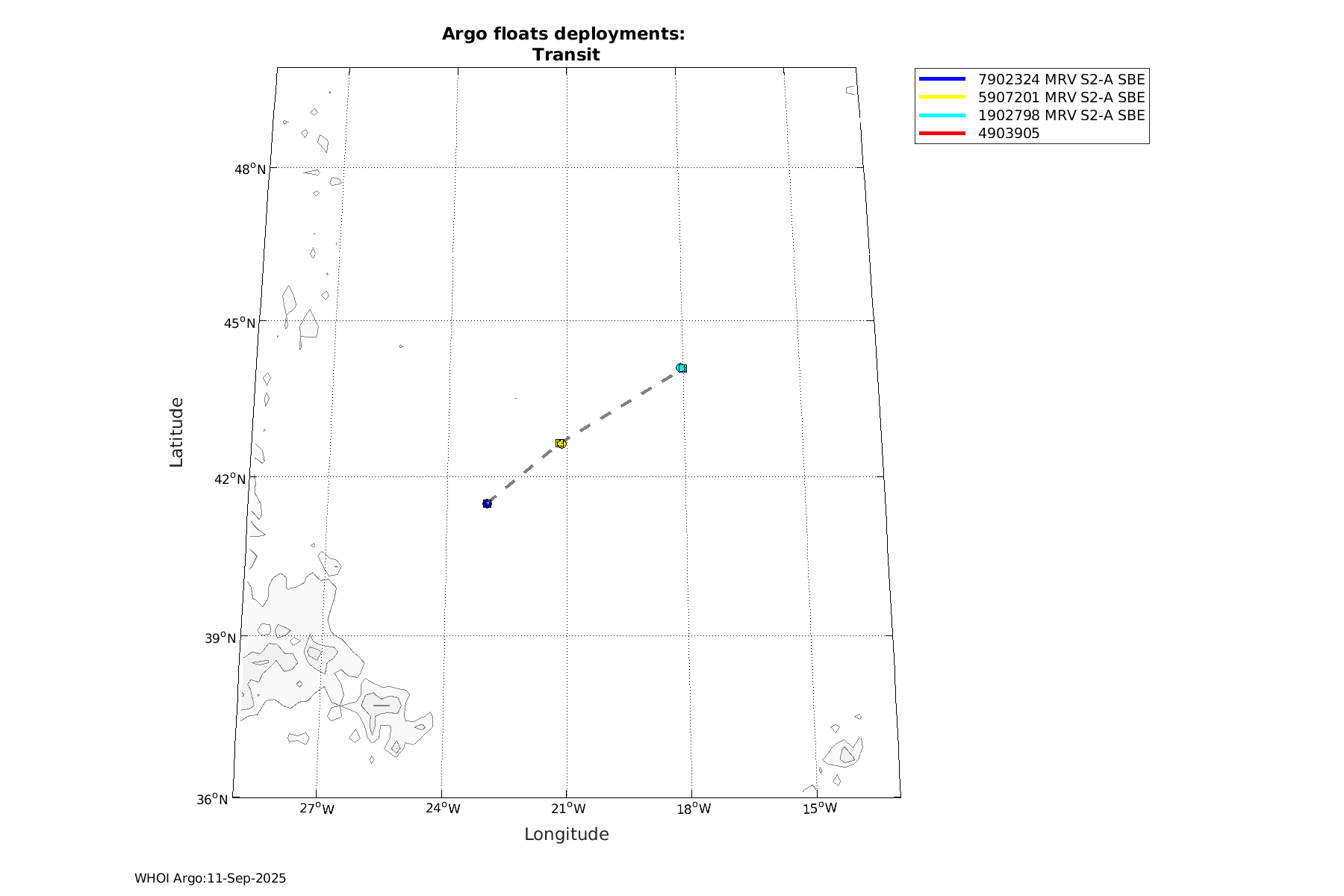Click legend entry 1902798 MRV S2-A SBE
1344x896 pixels.
point(1061,116)
